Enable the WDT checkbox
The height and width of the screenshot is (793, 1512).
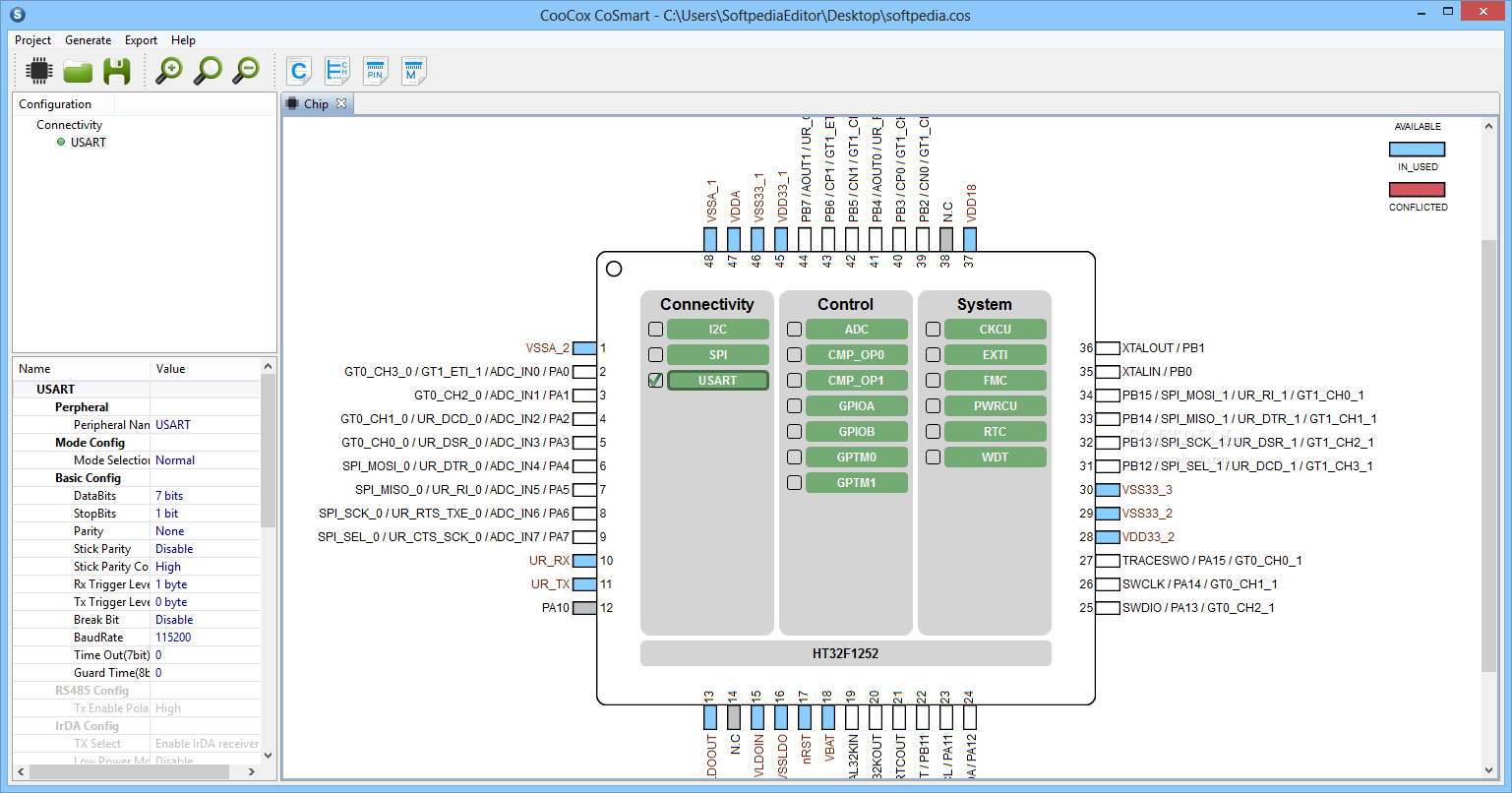[x=934, y=457]
